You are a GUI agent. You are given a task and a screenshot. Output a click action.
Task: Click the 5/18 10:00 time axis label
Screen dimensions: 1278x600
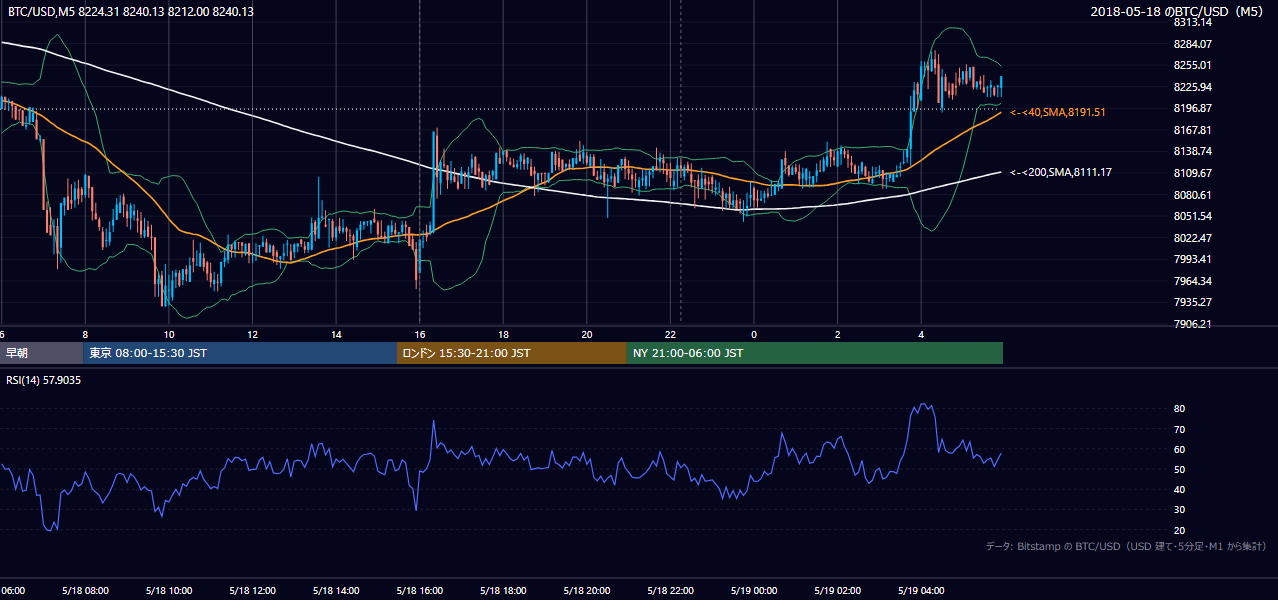point(167,591)
